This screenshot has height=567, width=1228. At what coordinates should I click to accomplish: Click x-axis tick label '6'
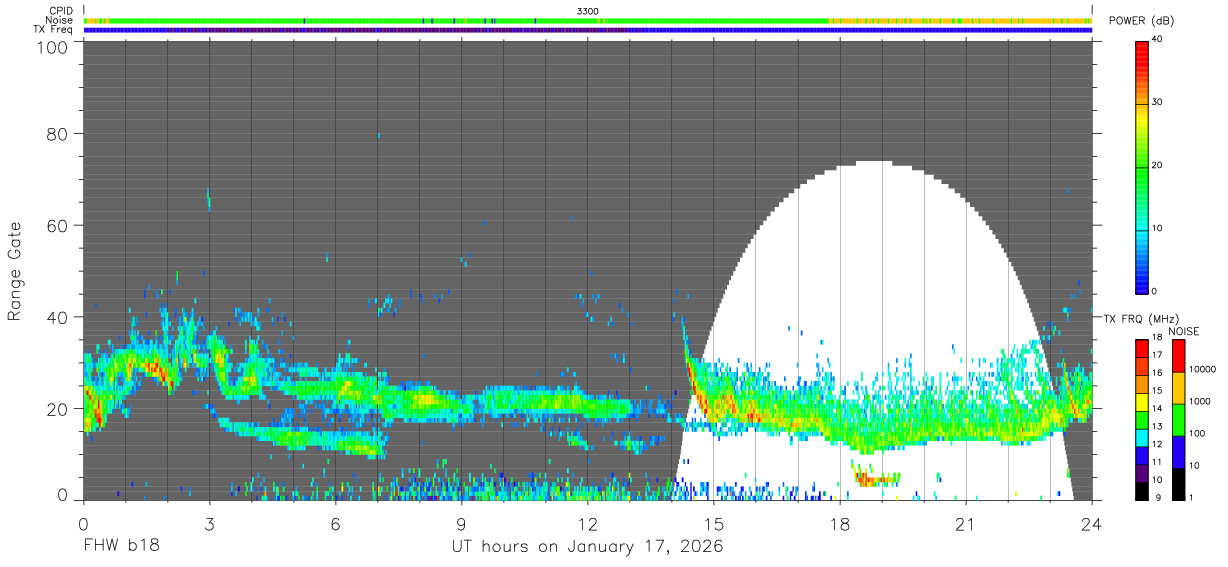click(335, 523)
